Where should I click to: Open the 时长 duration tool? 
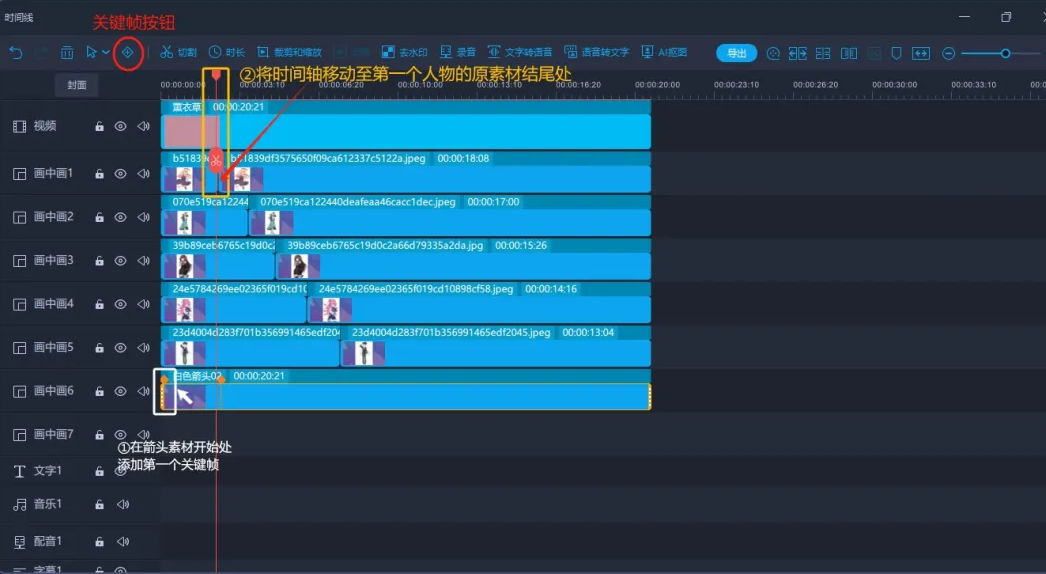[x=226, y=52]
